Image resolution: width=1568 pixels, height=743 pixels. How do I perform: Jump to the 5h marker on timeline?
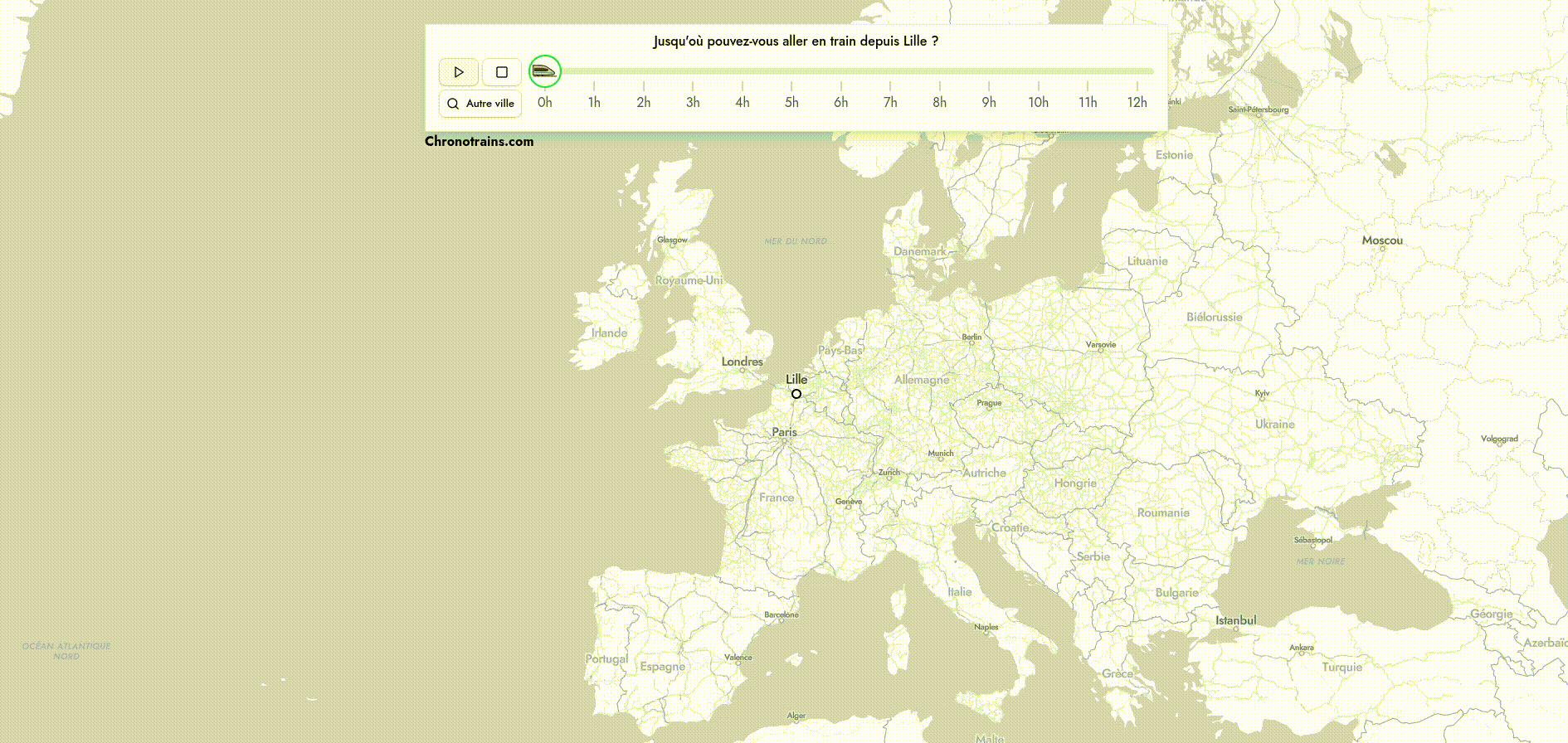point(791,102)
